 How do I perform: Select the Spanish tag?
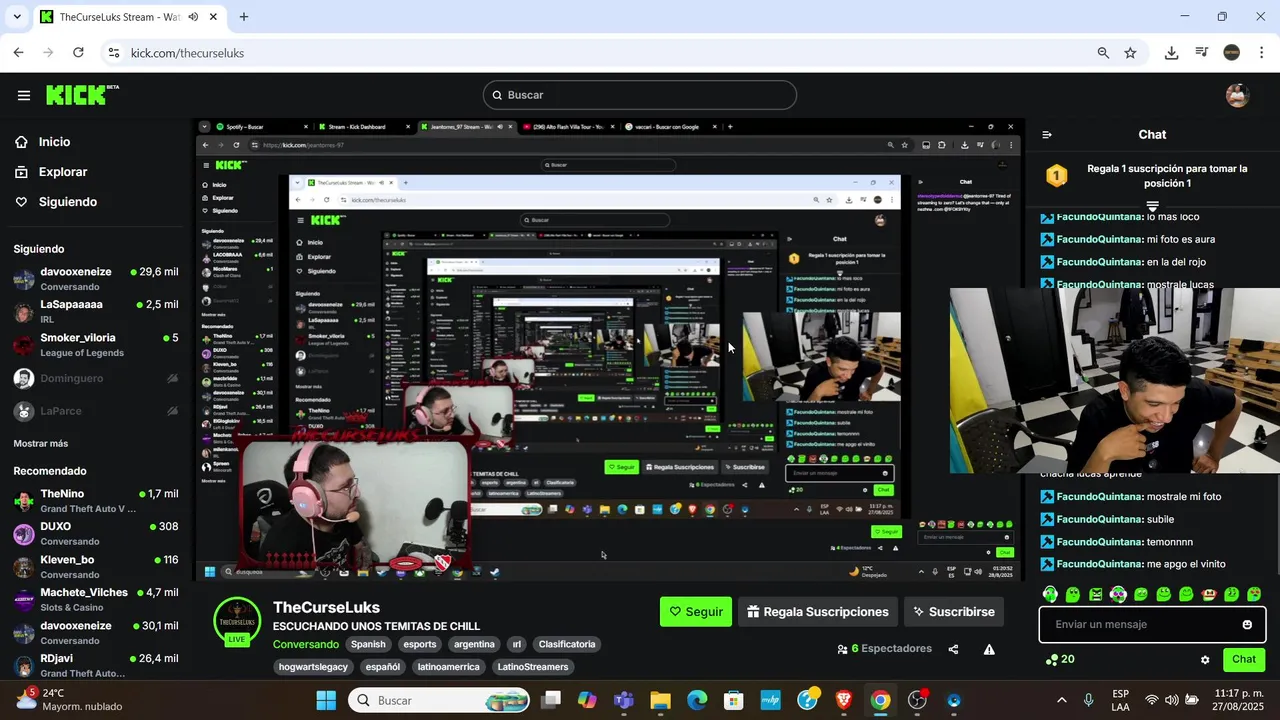point(368,644)
